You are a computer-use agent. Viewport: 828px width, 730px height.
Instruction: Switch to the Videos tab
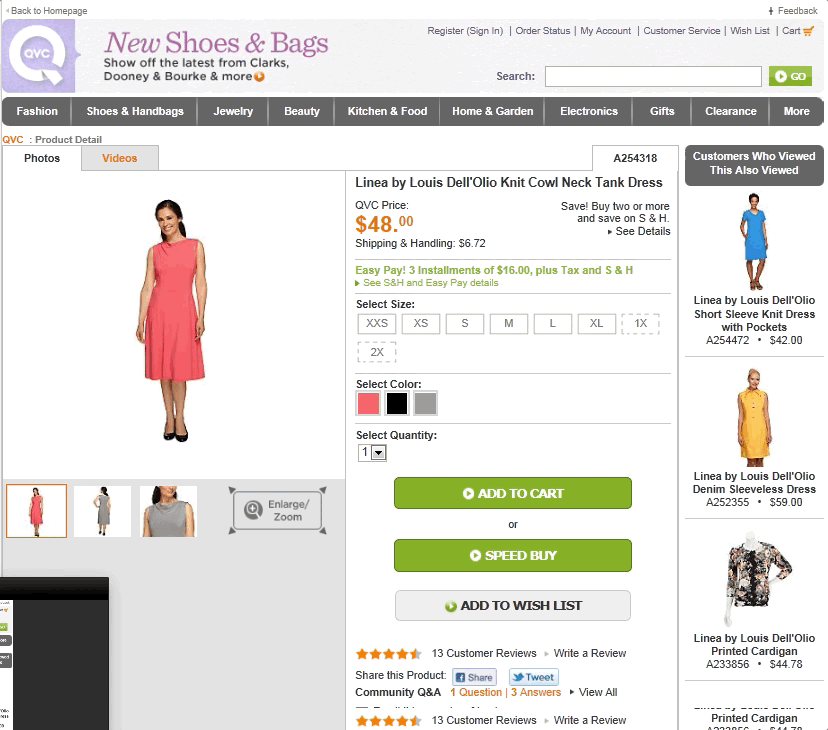click(119, 158)
